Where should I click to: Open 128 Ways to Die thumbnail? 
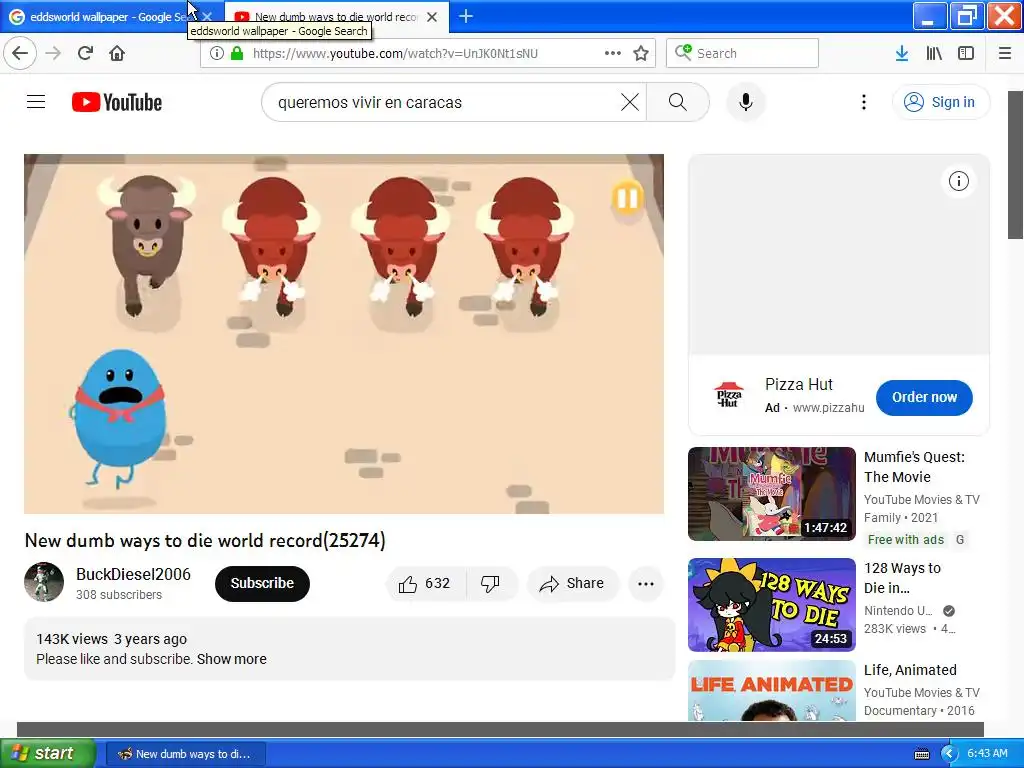pos(771,605)
